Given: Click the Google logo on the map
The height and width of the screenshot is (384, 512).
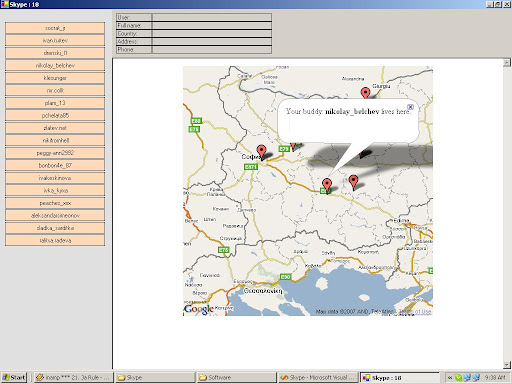Looking at the screenshot, I should tap(199, 309).
